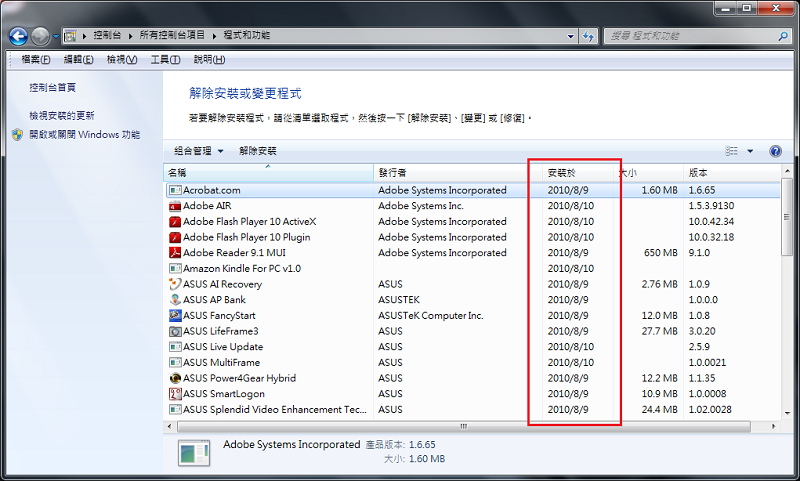Select ASUS Splendid Video Enhancement icon
Screen dimensions: 800x481
[175, 410]
